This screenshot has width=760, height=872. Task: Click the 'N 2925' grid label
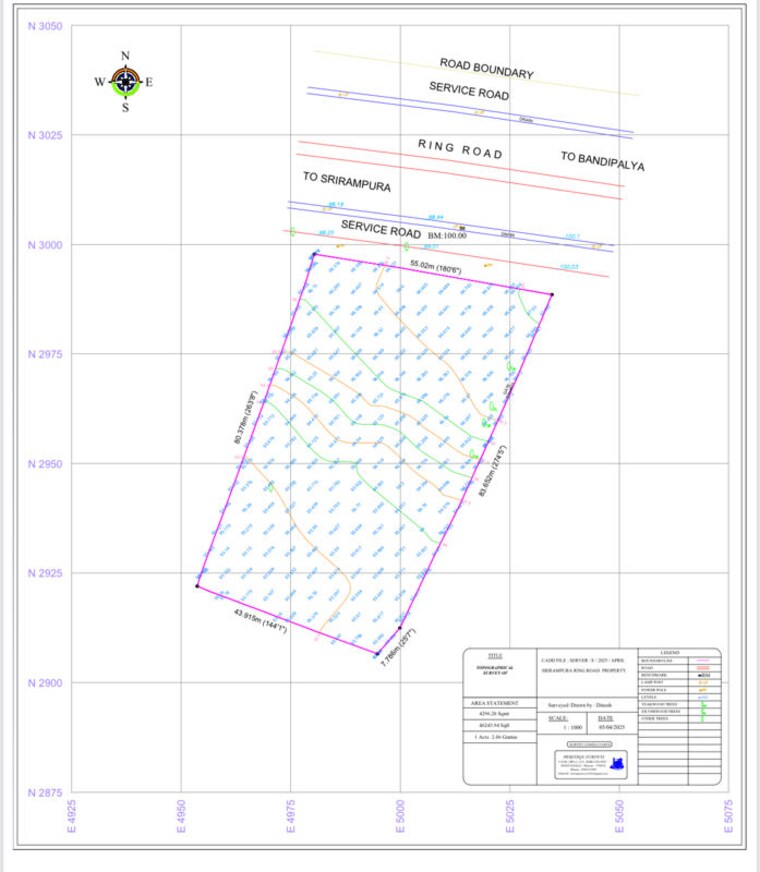tap(45, 573)
